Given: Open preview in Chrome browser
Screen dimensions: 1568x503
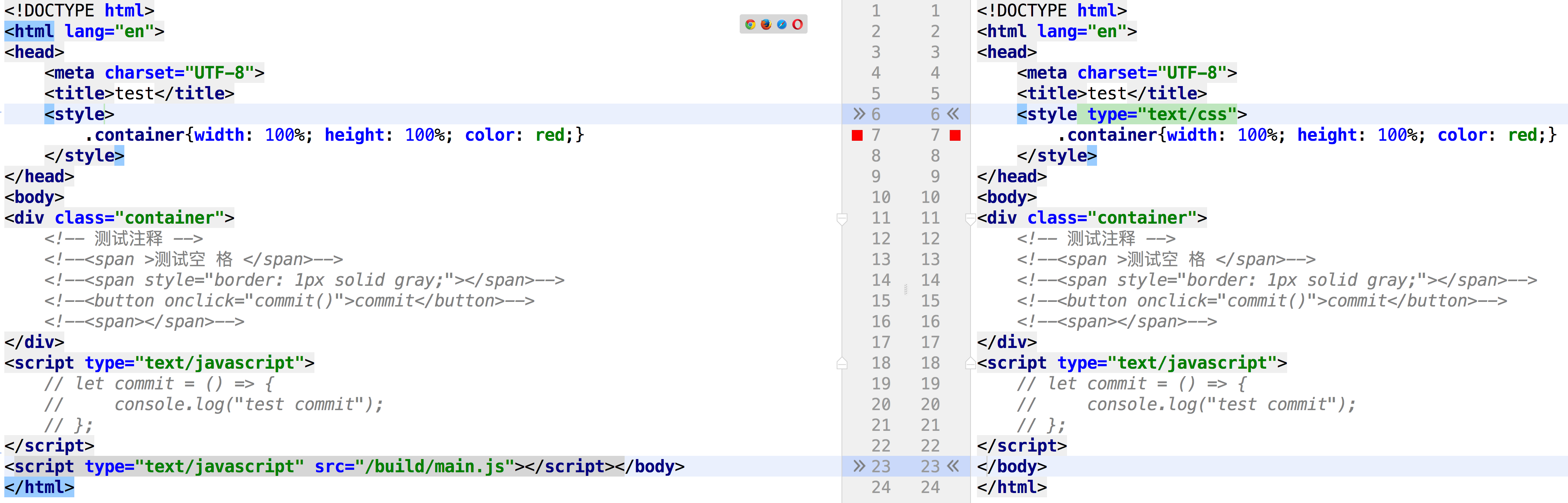Looking at the screenshot, I should 750,24.
